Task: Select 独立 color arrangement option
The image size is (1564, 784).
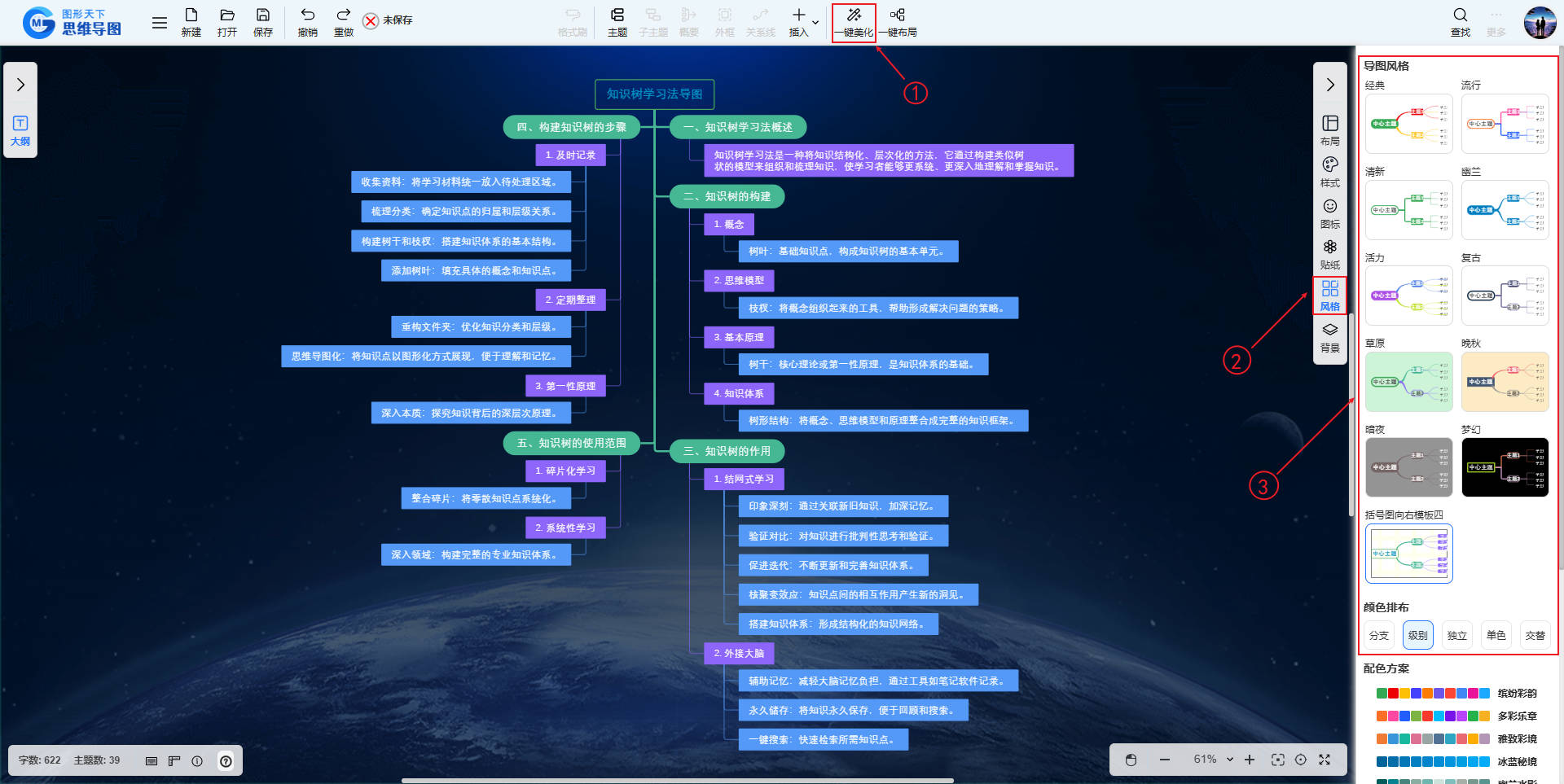Action: point(1456,635)
